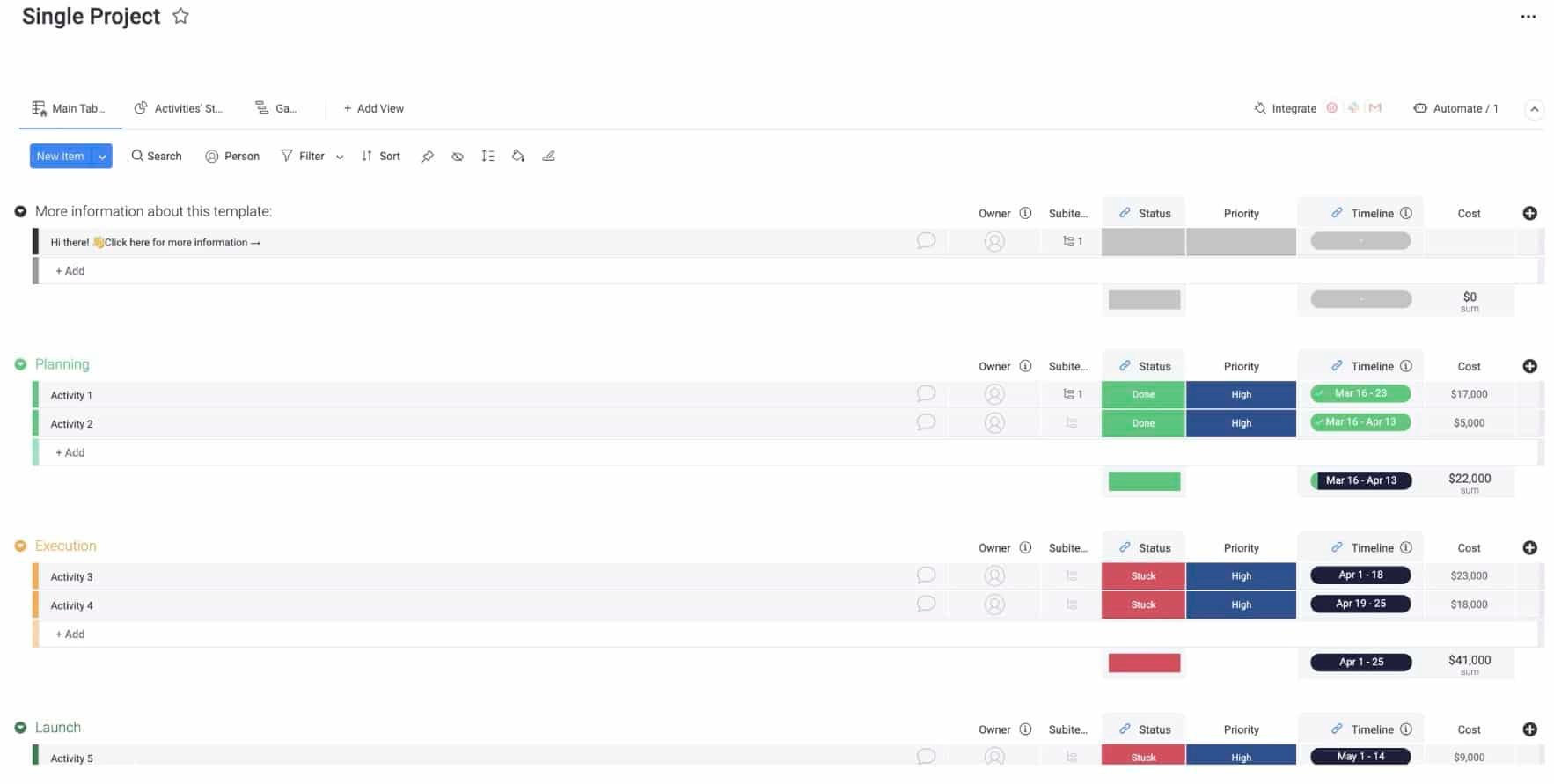Open subitems icon for Activity 1

coord(1073,394)
